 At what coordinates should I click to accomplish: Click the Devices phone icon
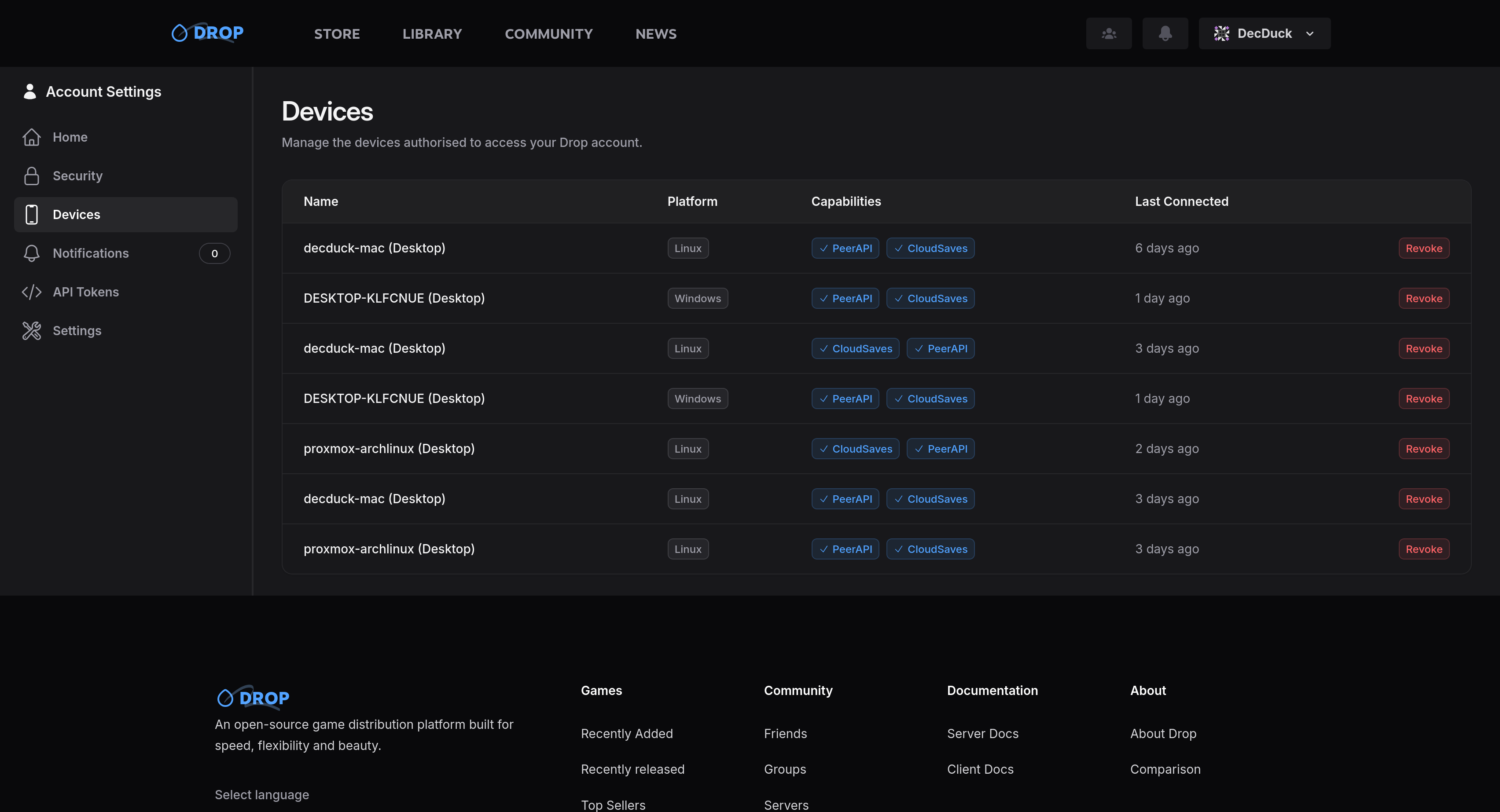click(31, 214)
